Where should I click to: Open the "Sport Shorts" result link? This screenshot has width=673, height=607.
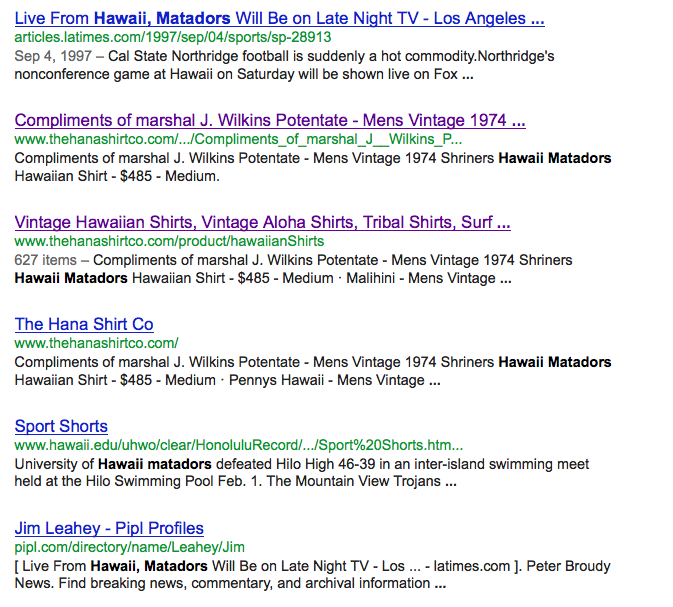click(x=61, y=426)
